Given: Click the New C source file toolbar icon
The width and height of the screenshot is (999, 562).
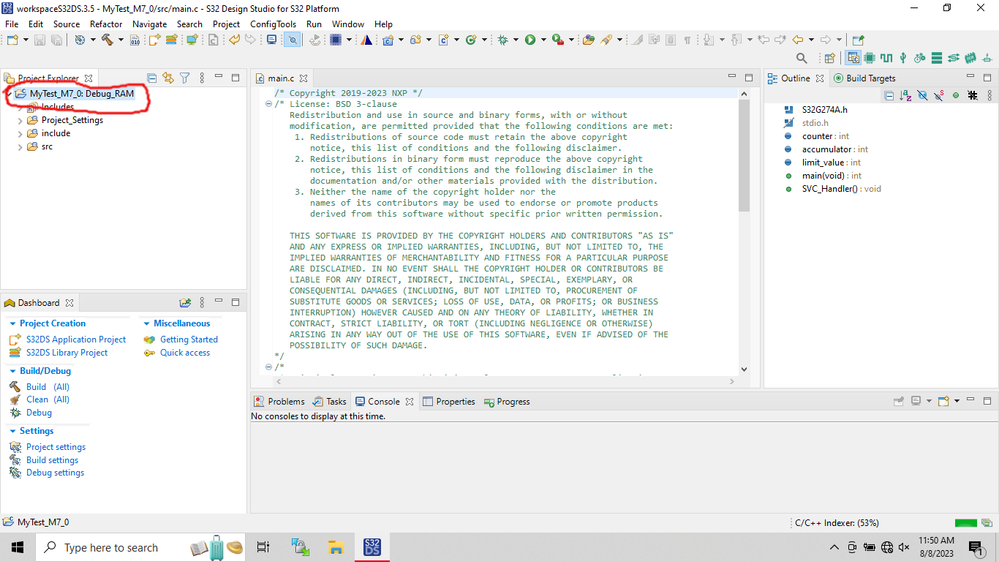Looking at the screenshot, I should (443, 40).
